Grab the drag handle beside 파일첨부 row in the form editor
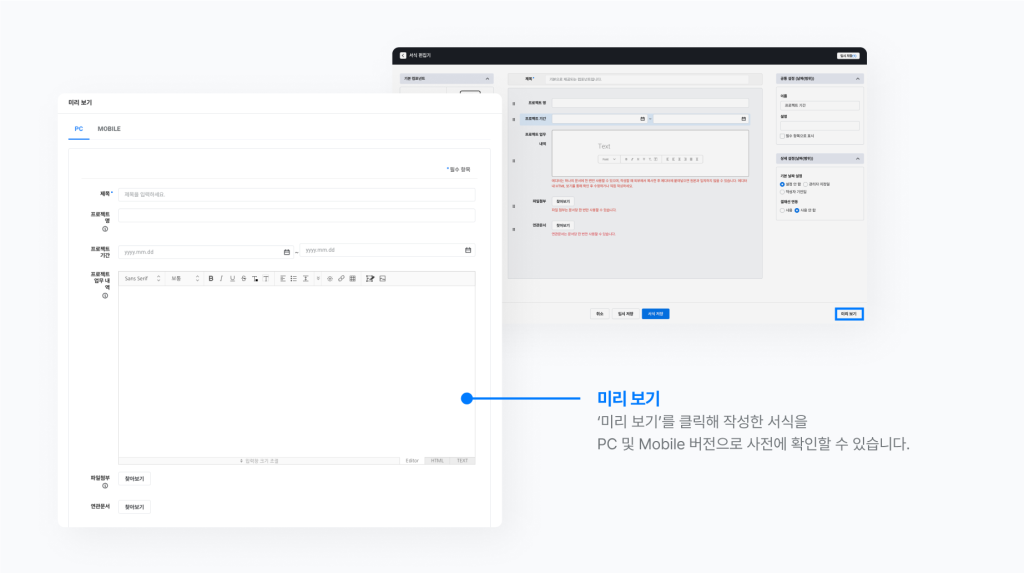 point(514,206)
